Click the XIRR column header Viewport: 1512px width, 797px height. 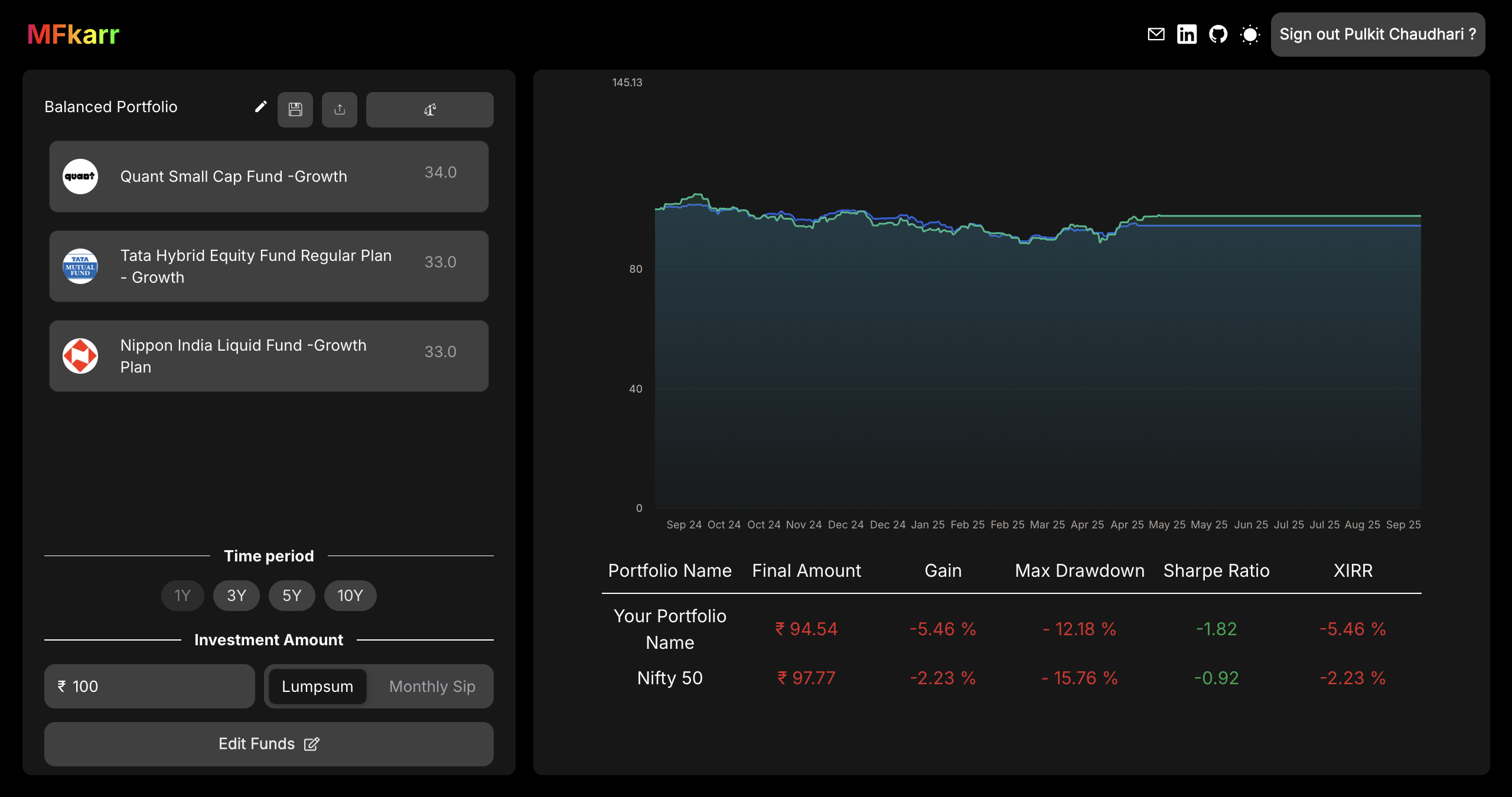[x=1353, y=570]
